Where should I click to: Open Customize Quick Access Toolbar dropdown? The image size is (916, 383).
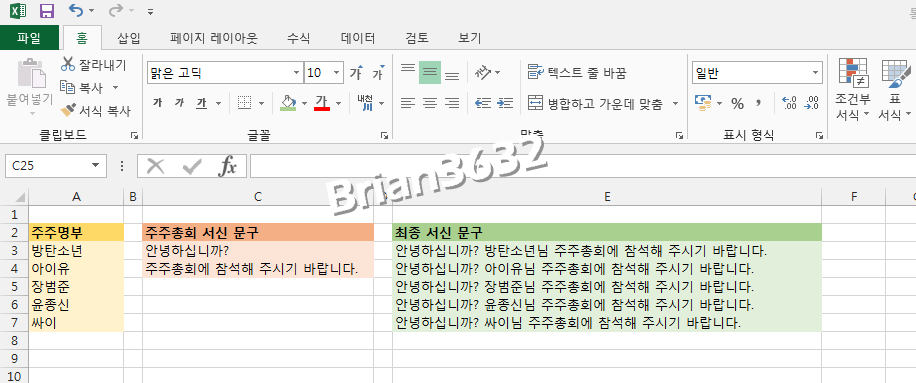pos(151,11)
